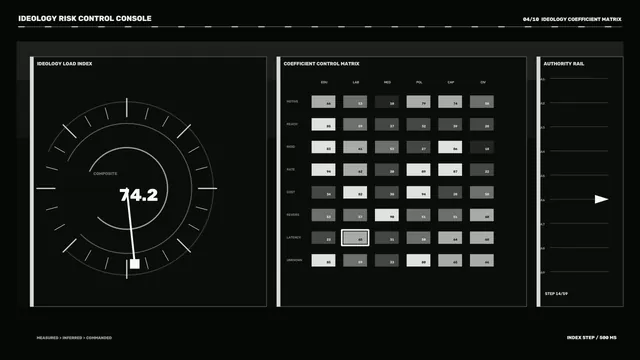Select the RIGID row LAB column cell
This screenshot has height=360, width=640.
tap(355, 147)
